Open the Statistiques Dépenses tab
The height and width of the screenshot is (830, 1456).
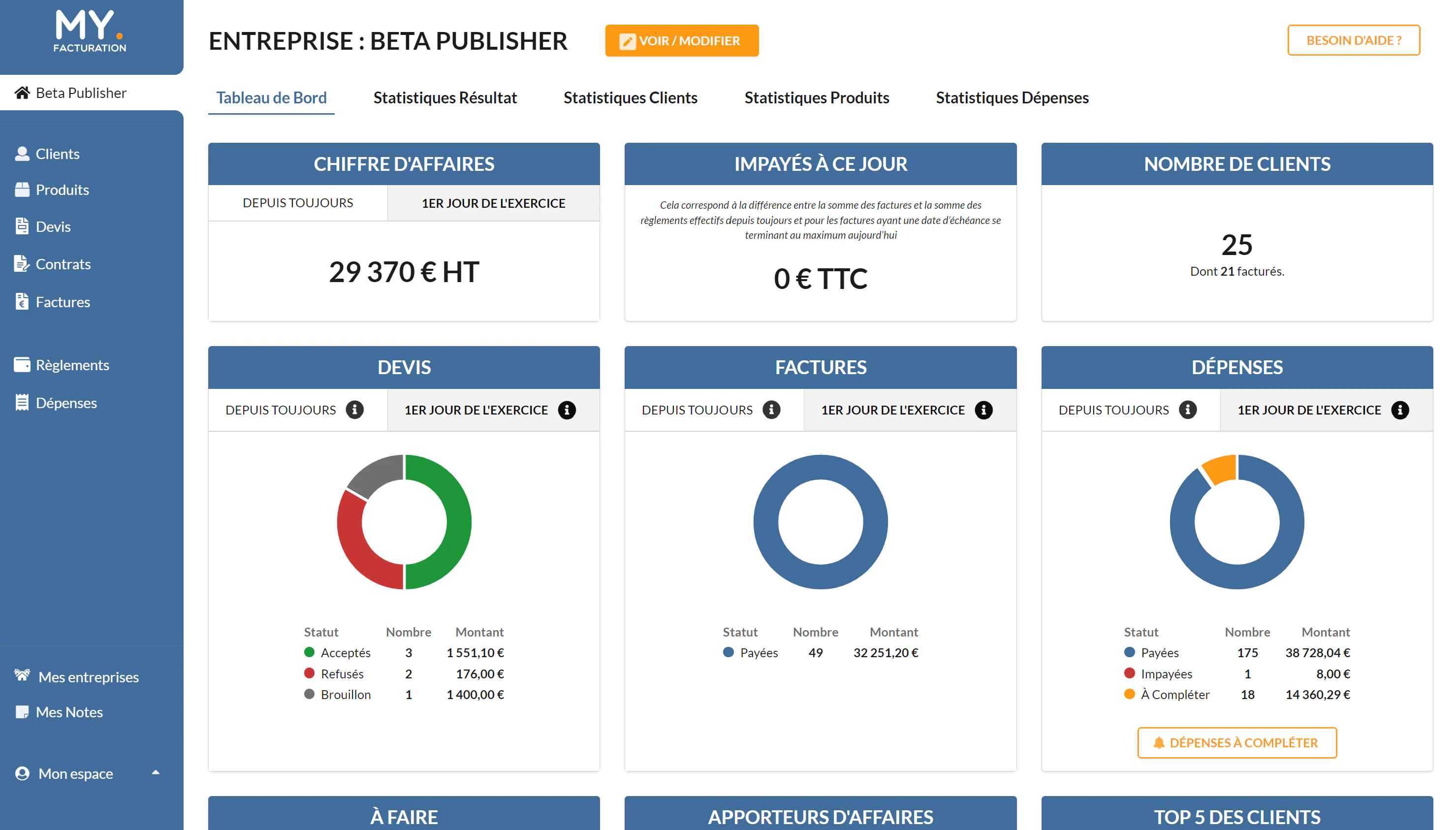coord(1012,98)
